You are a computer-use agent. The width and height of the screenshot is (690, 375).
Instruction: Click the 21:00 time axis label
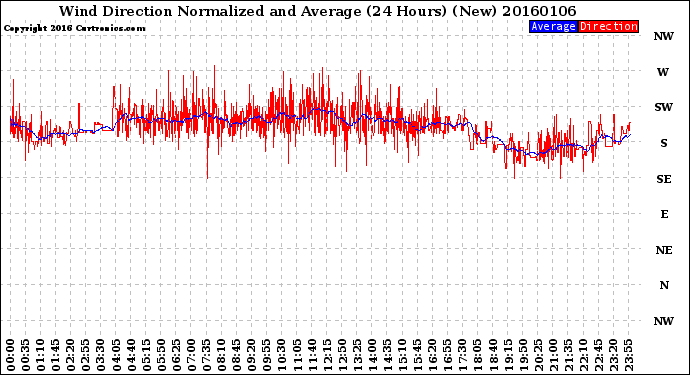tap(553, 355)
